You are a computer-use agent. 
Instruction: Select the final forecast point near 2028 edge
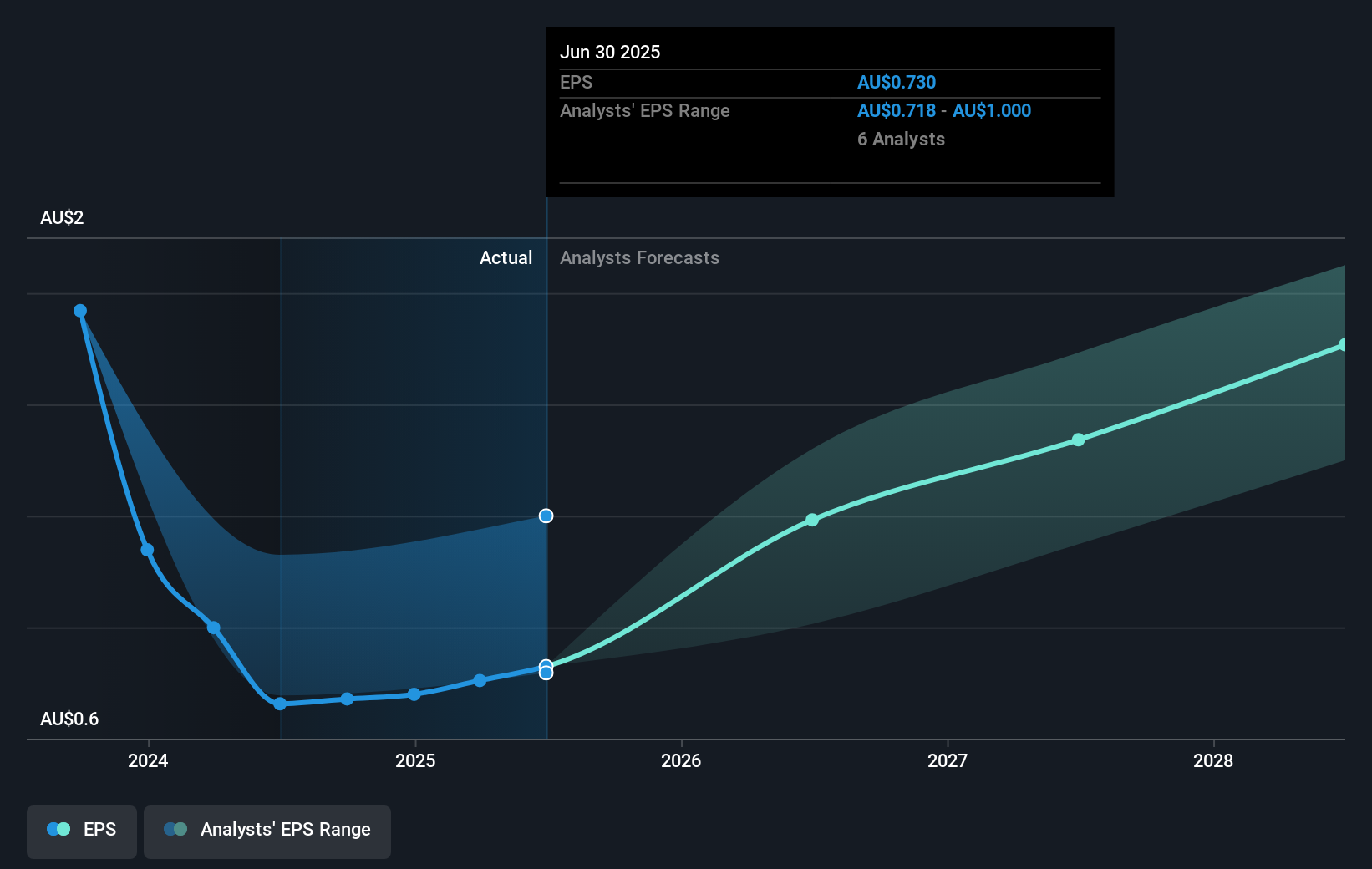click(x=1344, y=343)
